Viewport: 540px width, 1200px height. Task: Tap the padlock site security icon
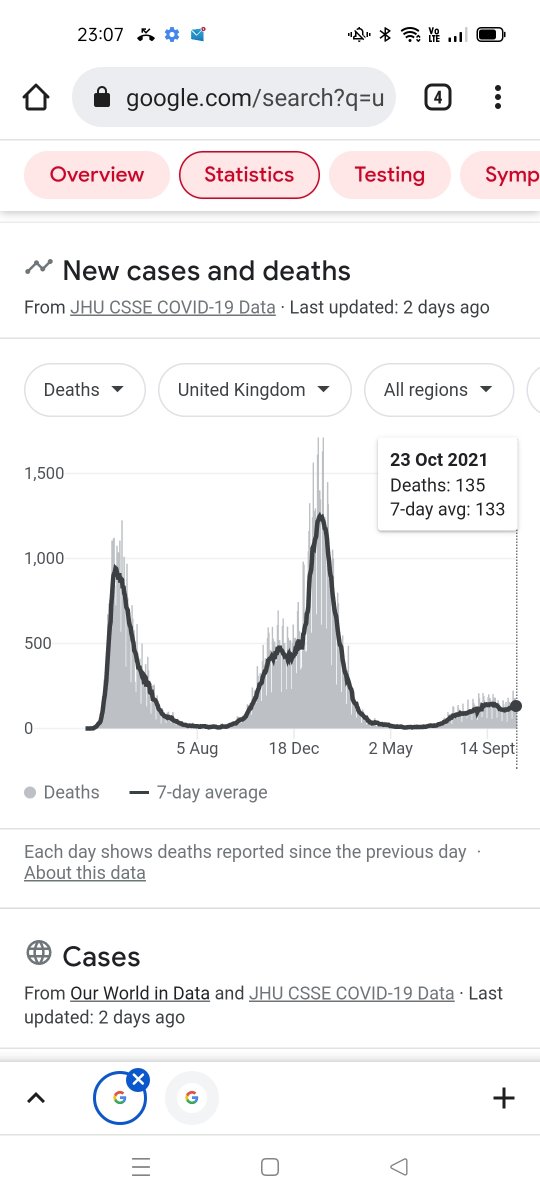coord(101,97)
